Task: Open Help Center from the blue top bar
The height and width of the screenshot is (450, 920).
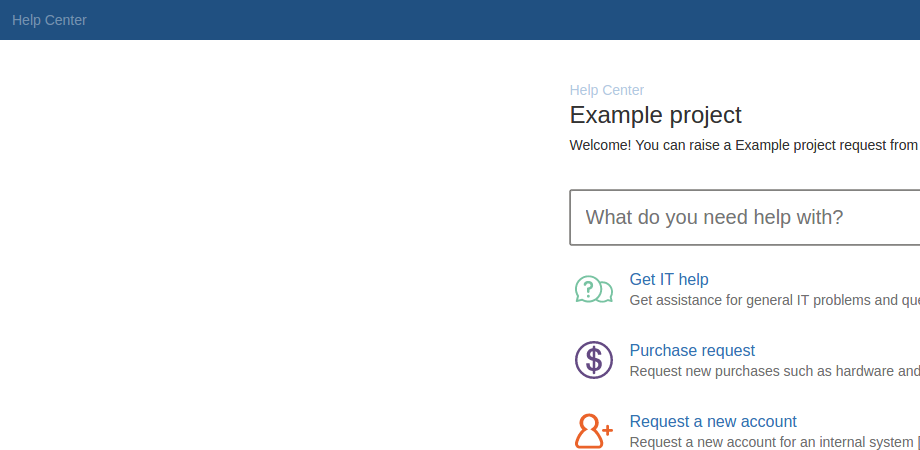Action: point(49,20)
